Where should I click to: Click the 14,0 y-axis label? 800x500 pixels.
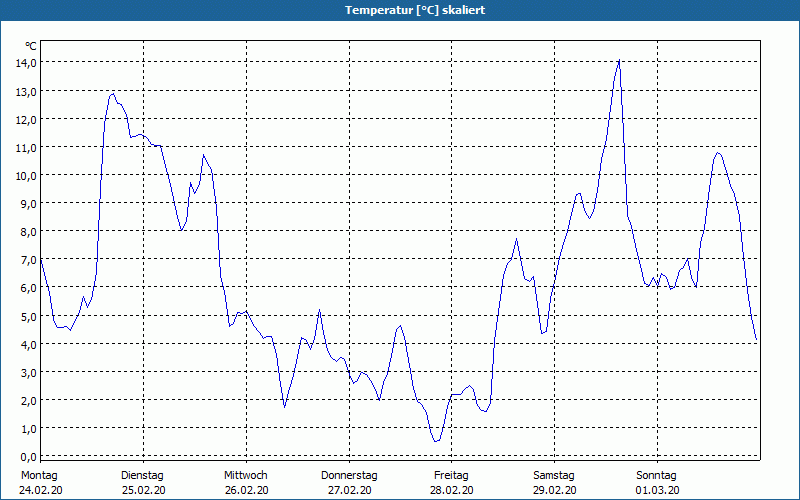click(x=26, y=63)
